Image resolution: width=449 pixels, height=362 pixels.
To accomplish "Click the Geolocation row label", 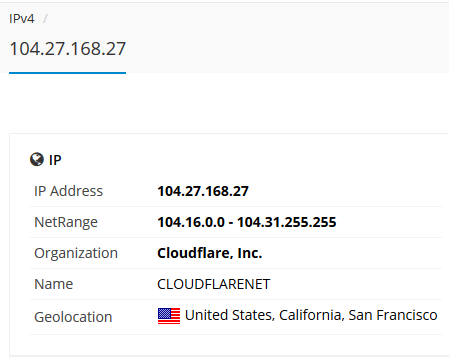I will [73, 317].
